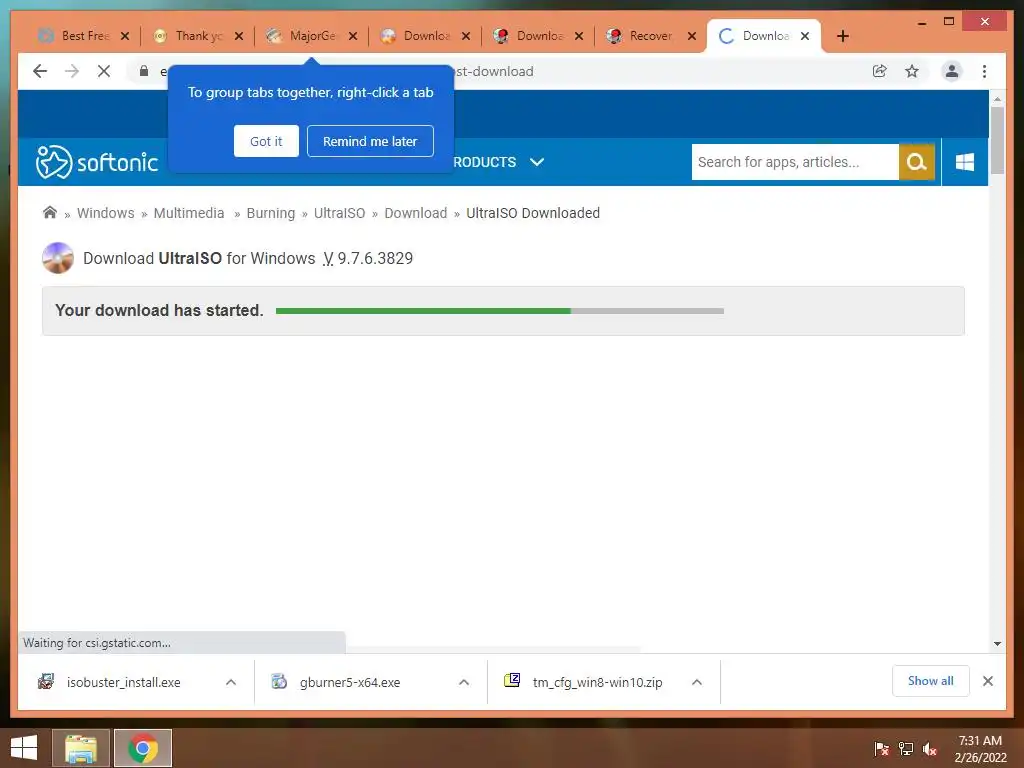The width and height of the screenshot is (1024, 768).
Task: Click the scrollbar down arrow
Action: [997, 644]
